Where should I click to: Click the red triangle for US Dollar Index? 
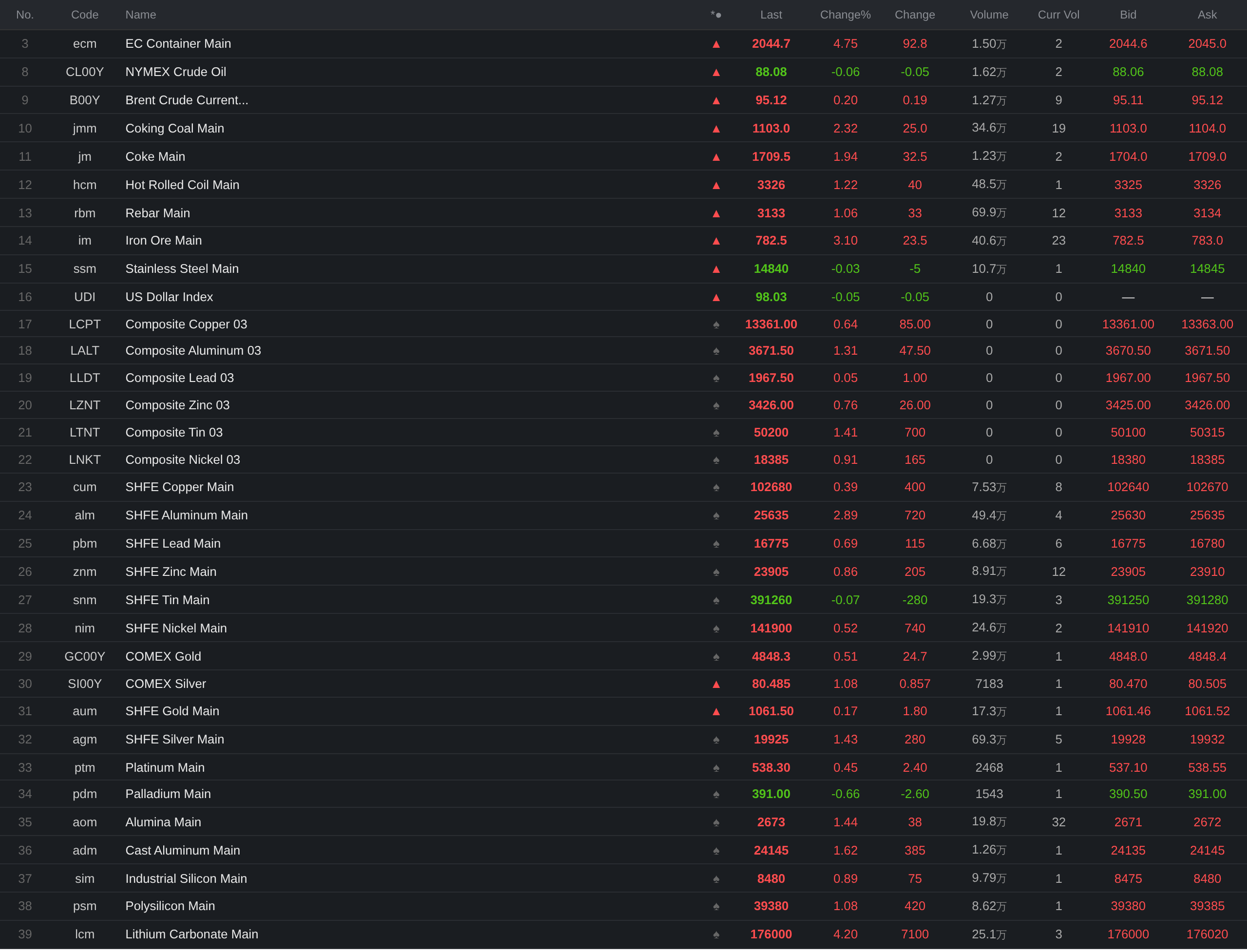coord(716,298)
